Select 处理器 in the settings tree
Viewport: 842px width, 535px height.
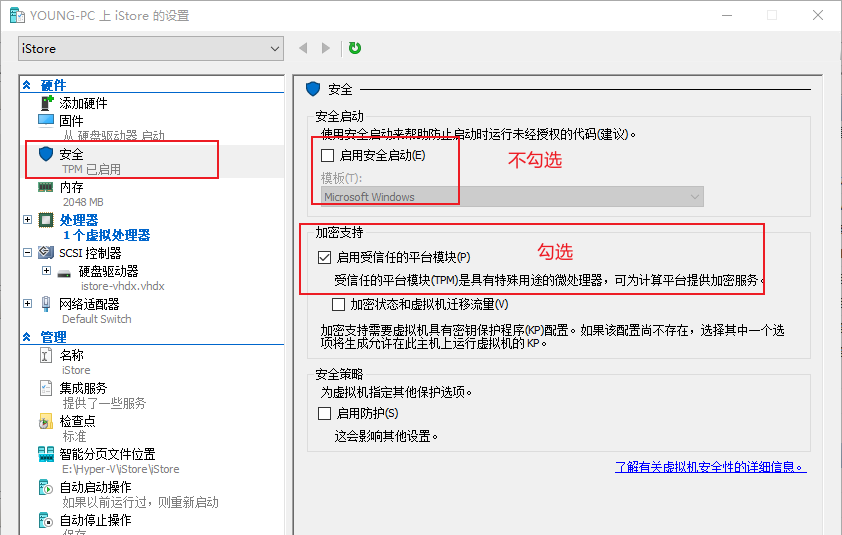[79, 220]
